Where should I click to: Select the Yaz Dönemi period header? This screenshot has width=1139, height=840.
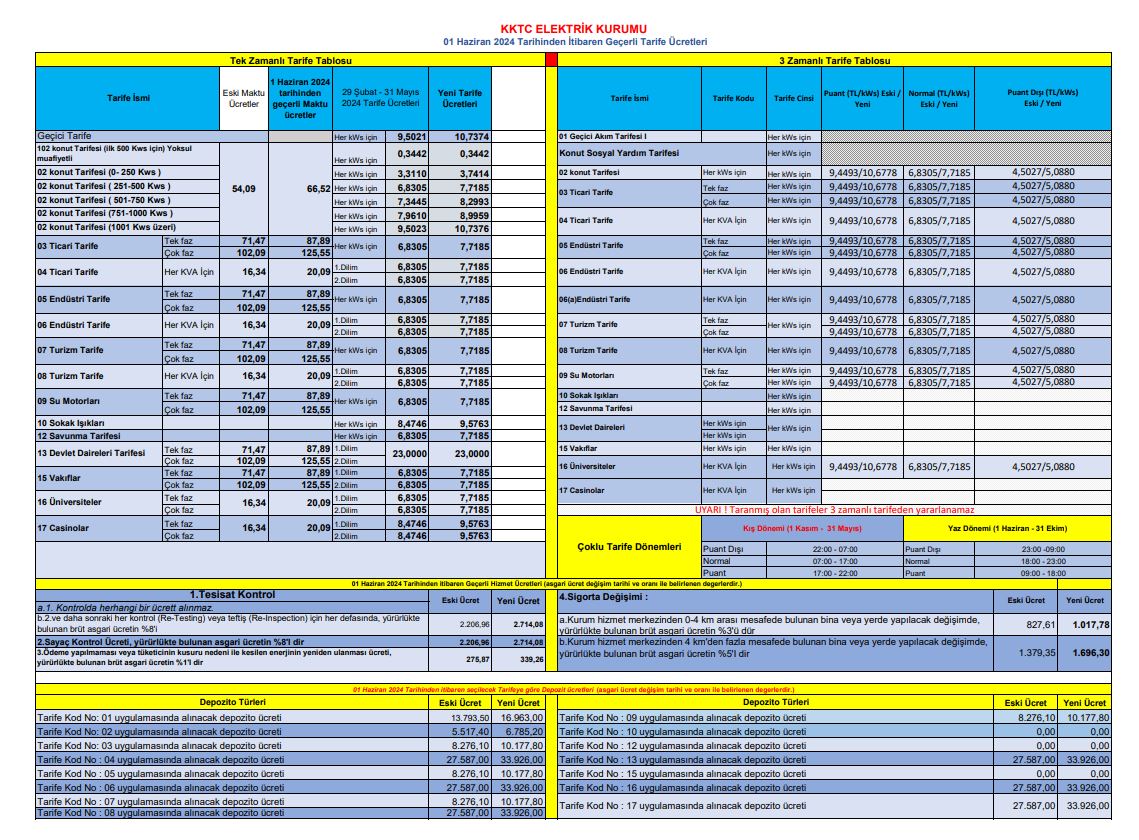click(1007, 527)
